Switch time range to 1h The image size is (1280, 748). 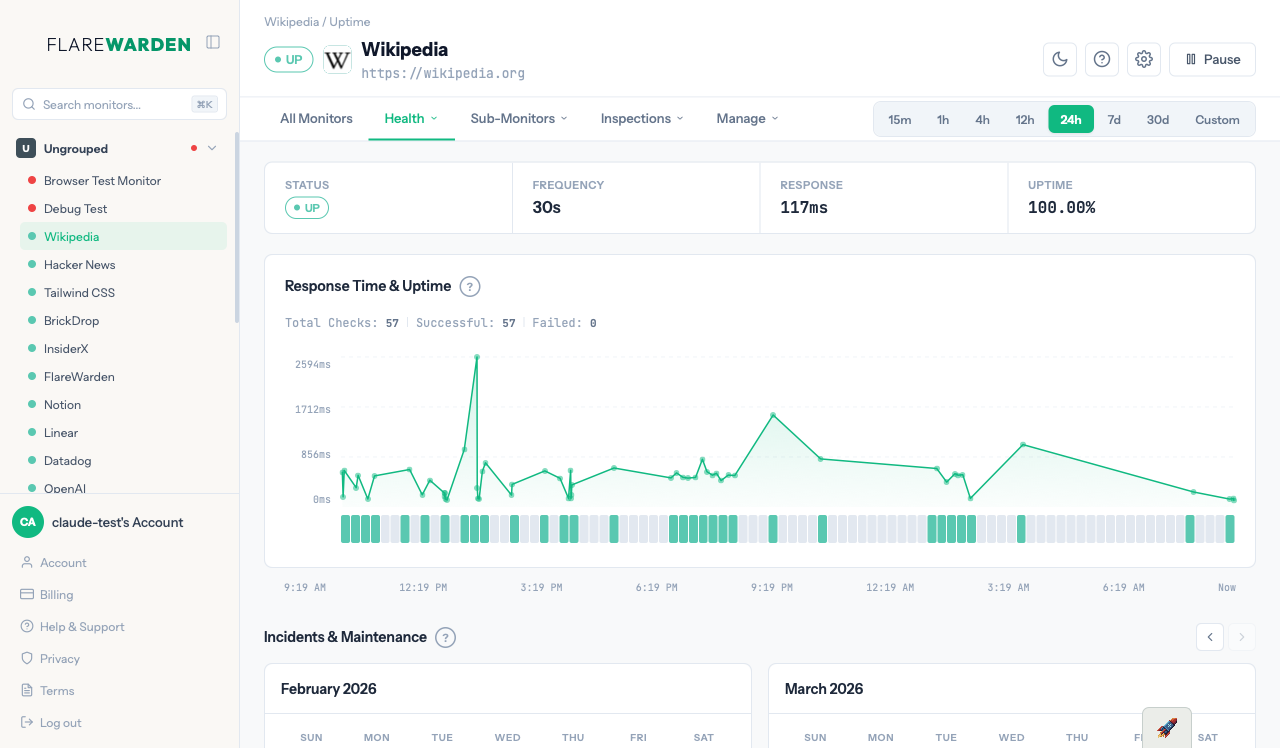[942, 119]
